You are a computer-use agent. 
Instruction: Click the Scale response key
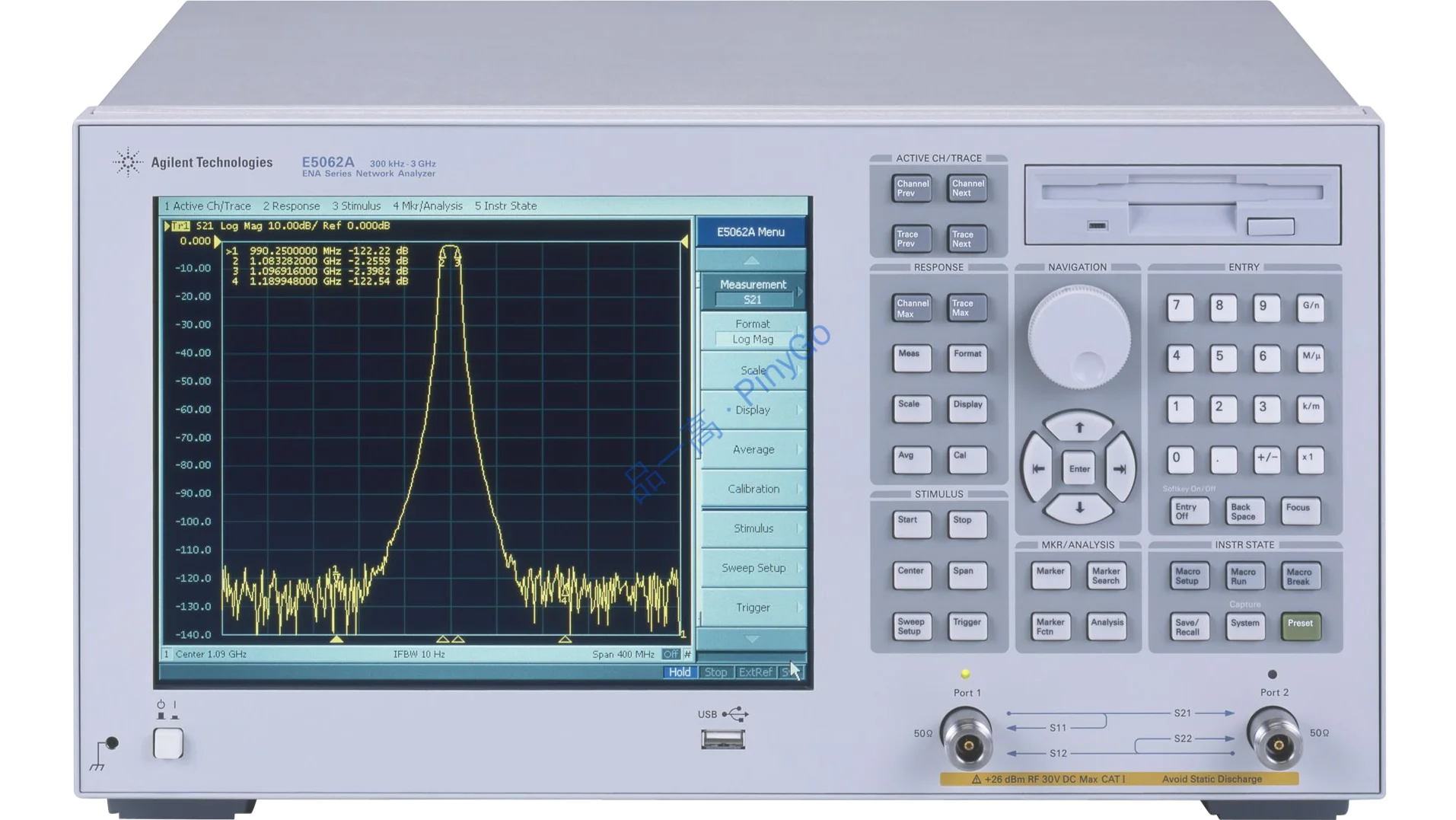(x=912, y=410)
